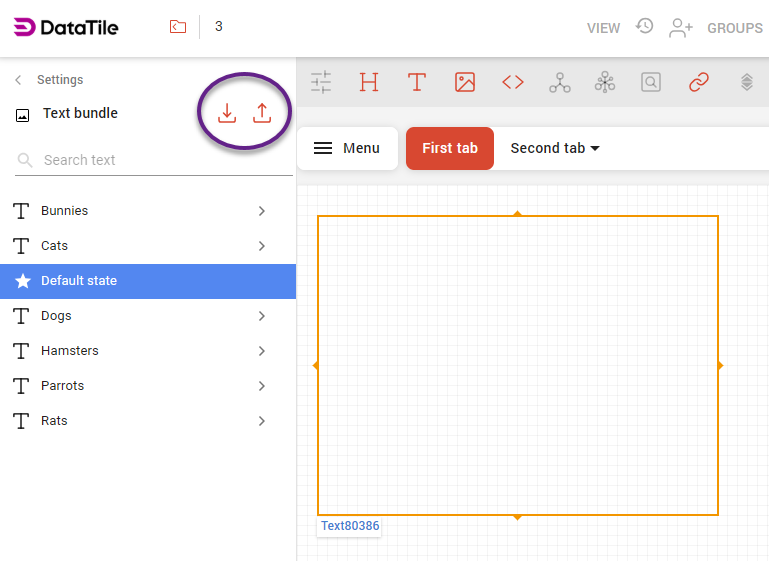Click the image widget icon in toolbar
This screenshot has height=561, width=769.
[465, 83]
